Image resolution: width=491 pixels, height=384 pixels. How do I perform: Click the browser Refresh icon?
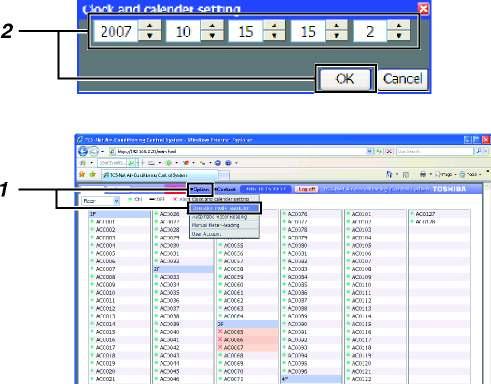pos(379,151)
